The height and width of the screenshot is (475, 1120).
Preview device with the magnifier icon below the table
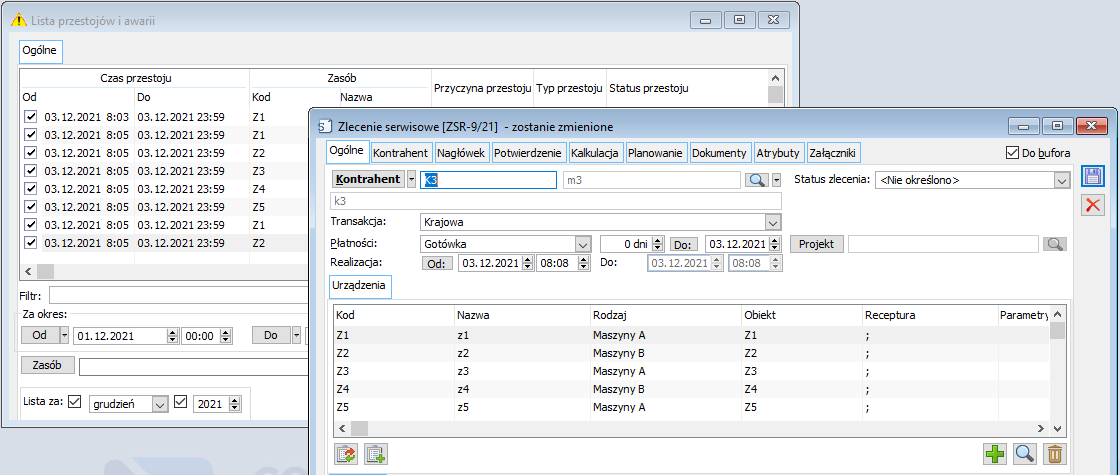1025,453
